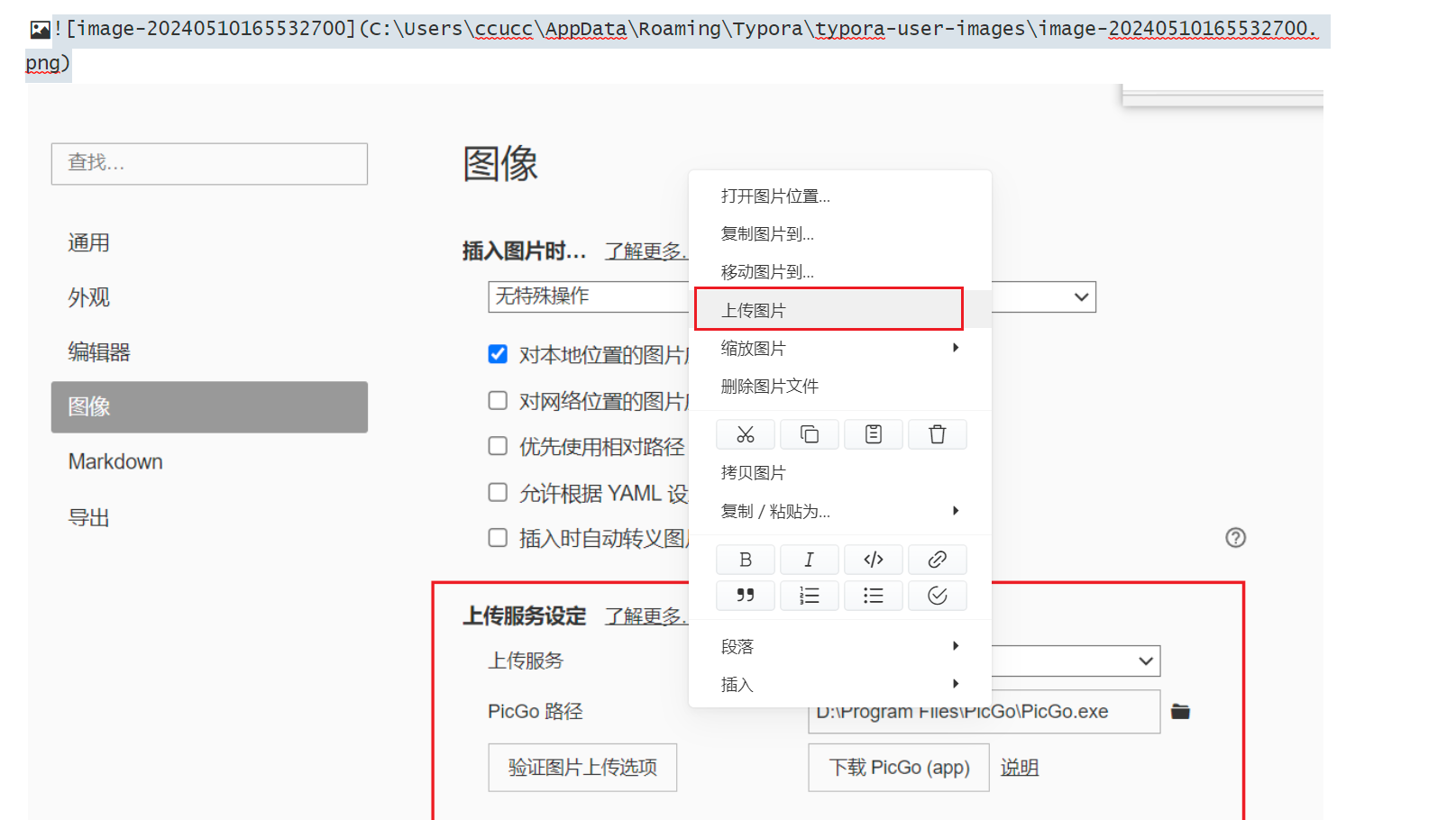Apply inline code icon
1456x820 pixels.
coord(874,560)
